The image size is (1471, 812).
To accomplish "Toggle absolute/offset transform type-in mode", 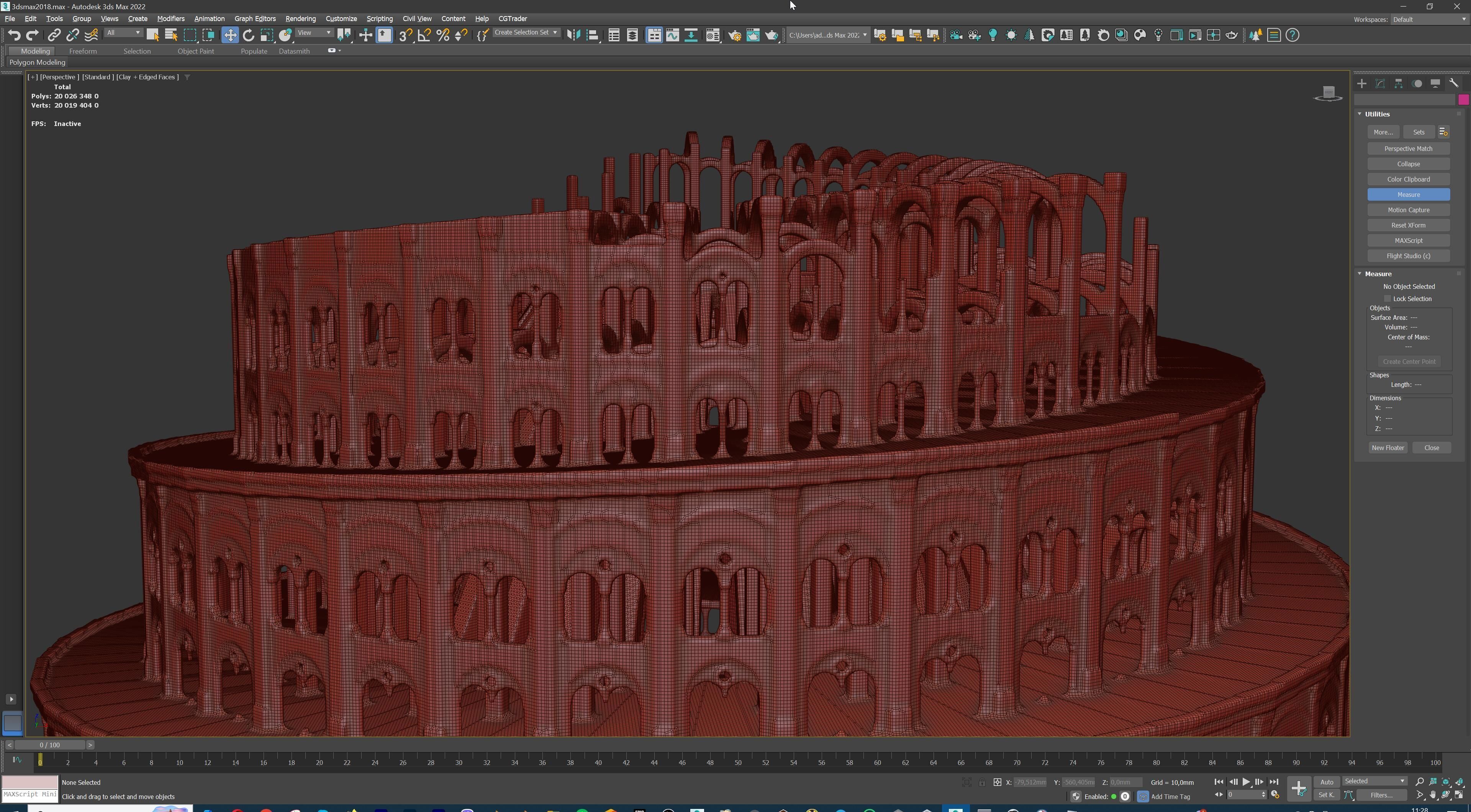I will 997,782.
